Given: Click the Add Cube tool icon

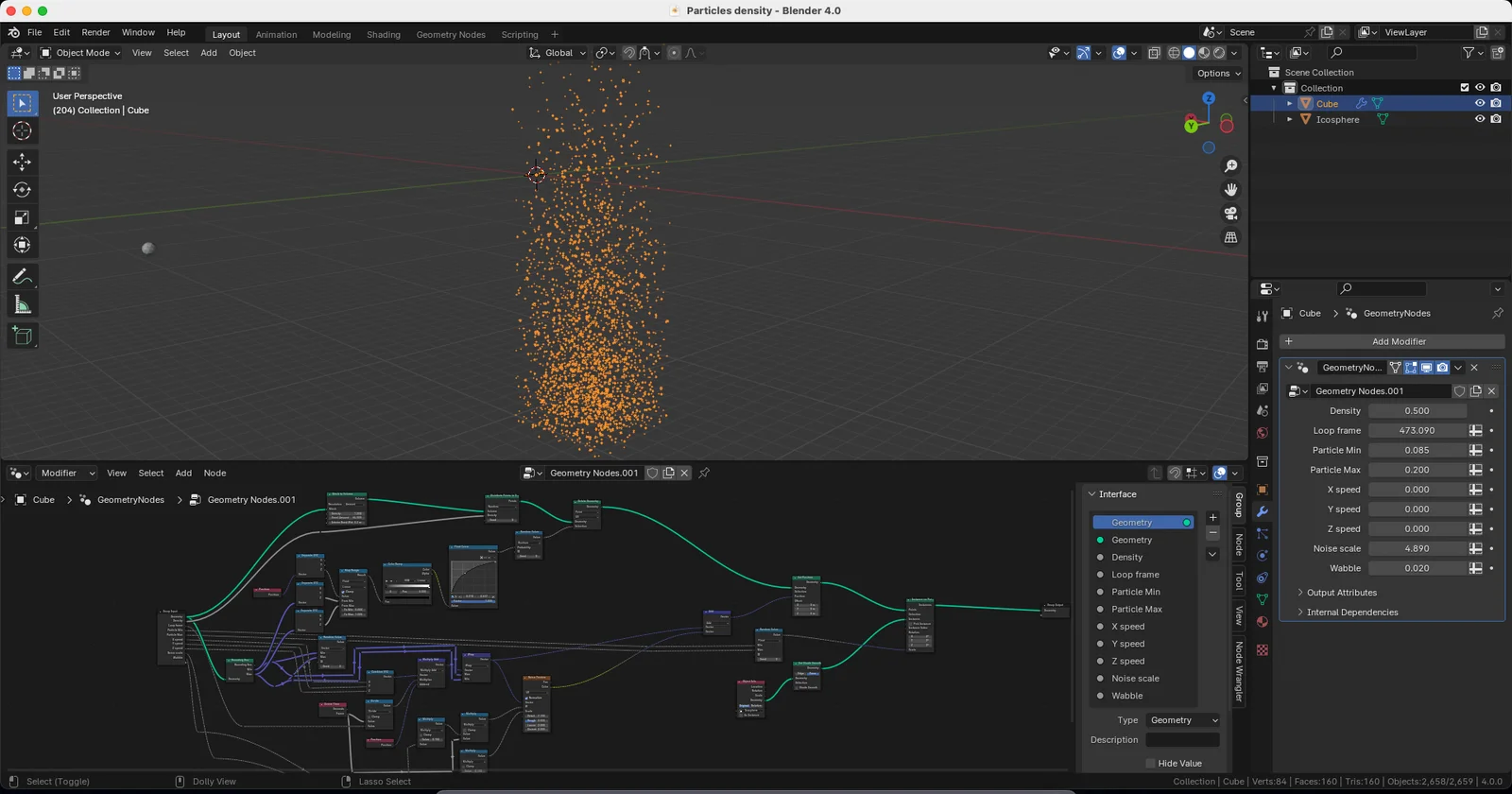Looking at the screenshot, I should pos(22,336).
